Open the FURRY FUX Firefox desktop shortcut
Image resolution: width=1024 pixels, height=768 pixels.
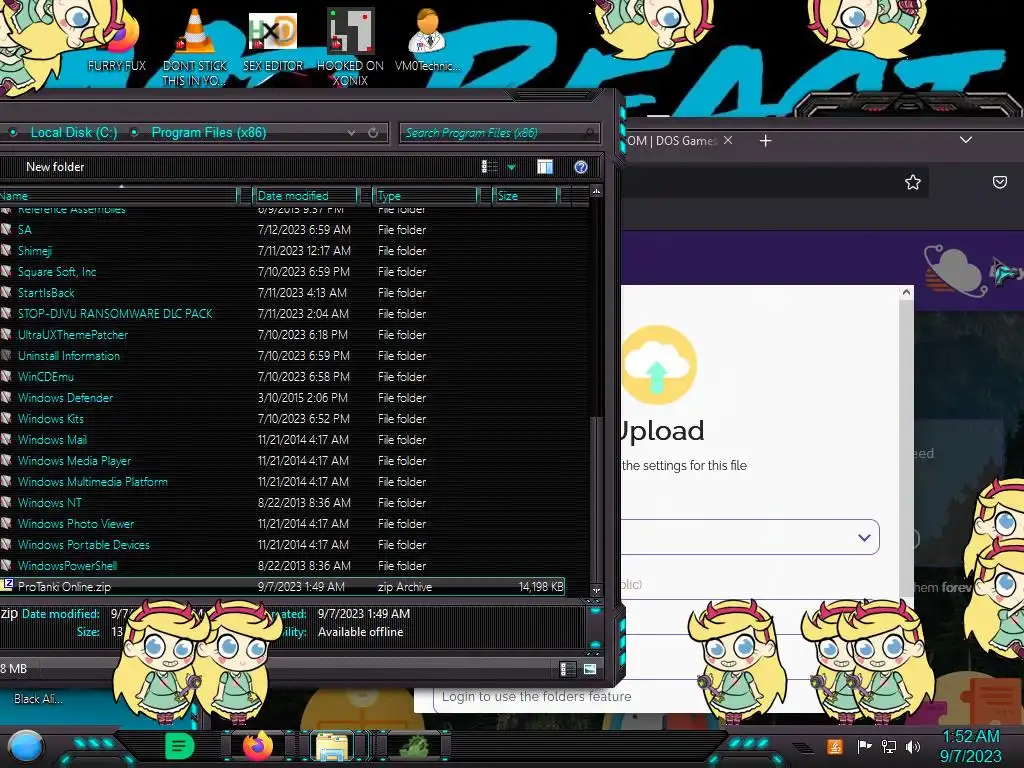click(x=118, y=39)
